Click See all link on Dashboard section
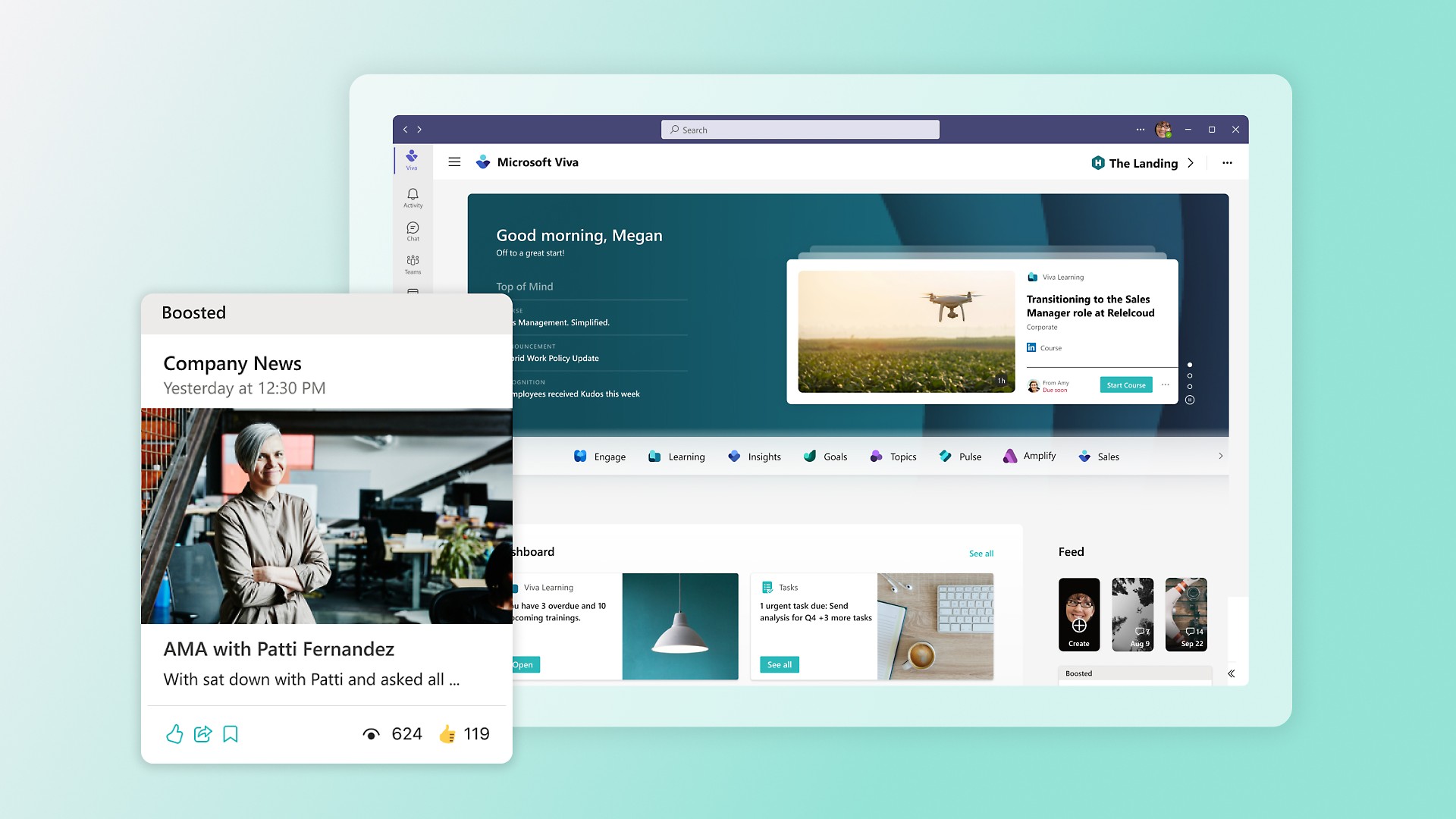The width and height of the screenshot is (1456, 819). pyautogui.click(x=981, y=553)
